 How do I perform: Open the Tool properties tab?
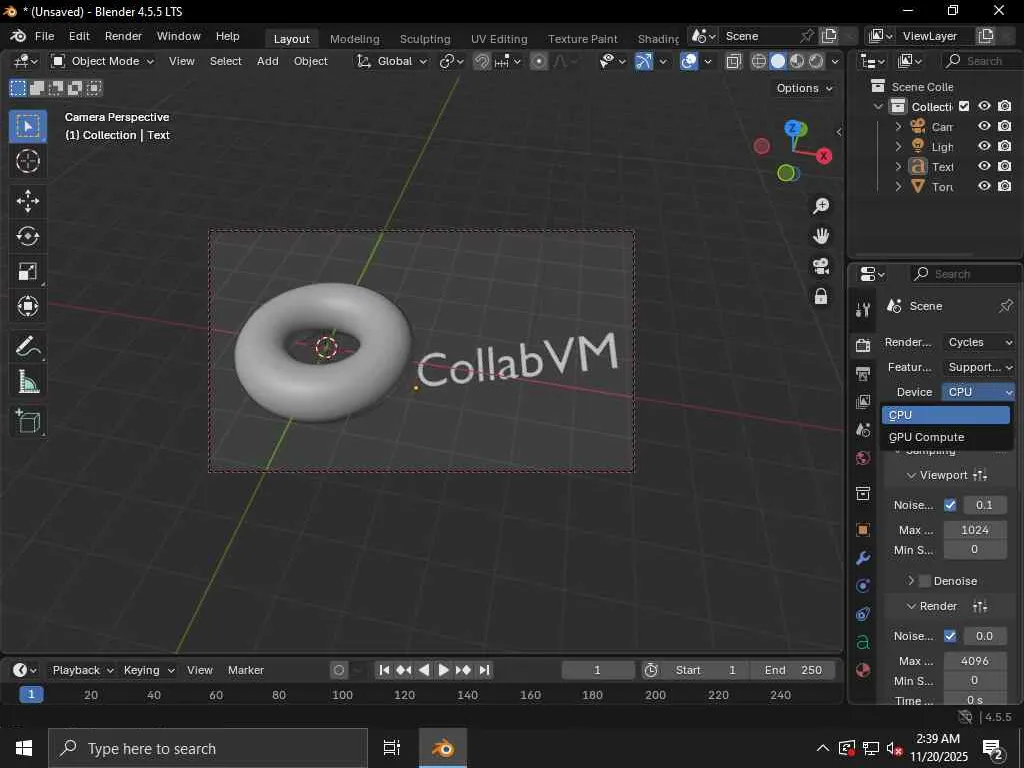point(863,310)
